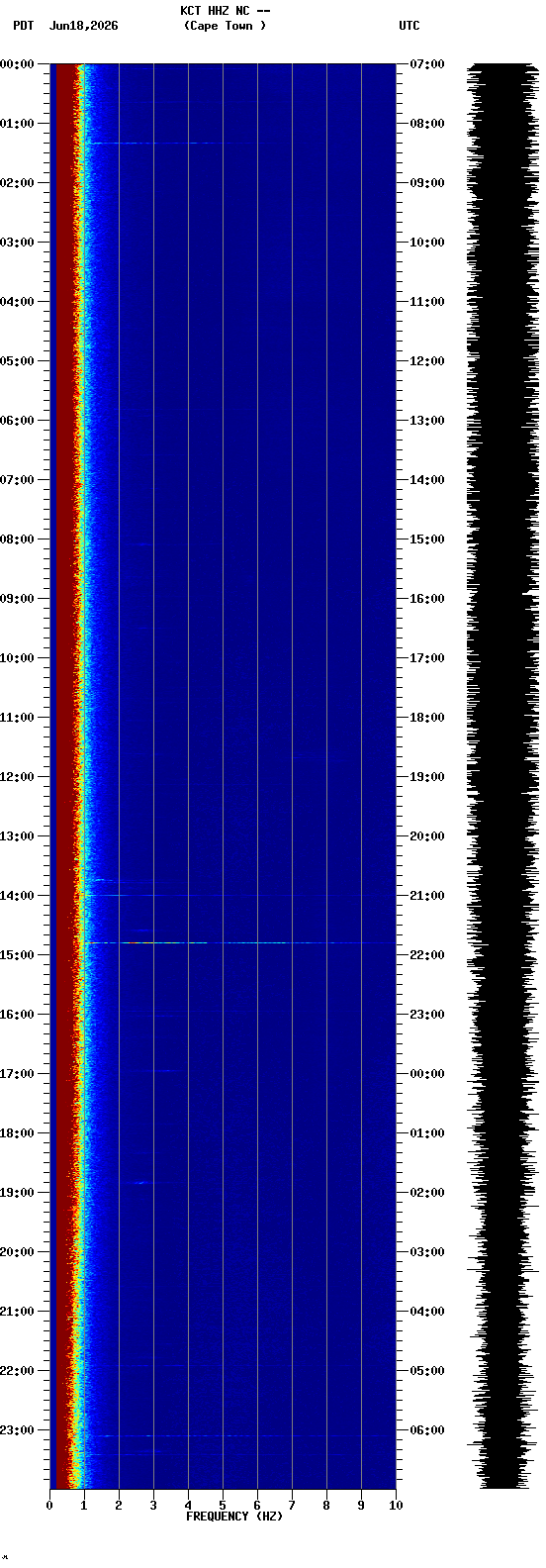Pick the 09:00 UTC time label
This screenshot has height=1568, width=546.
(x=427, y=183)
